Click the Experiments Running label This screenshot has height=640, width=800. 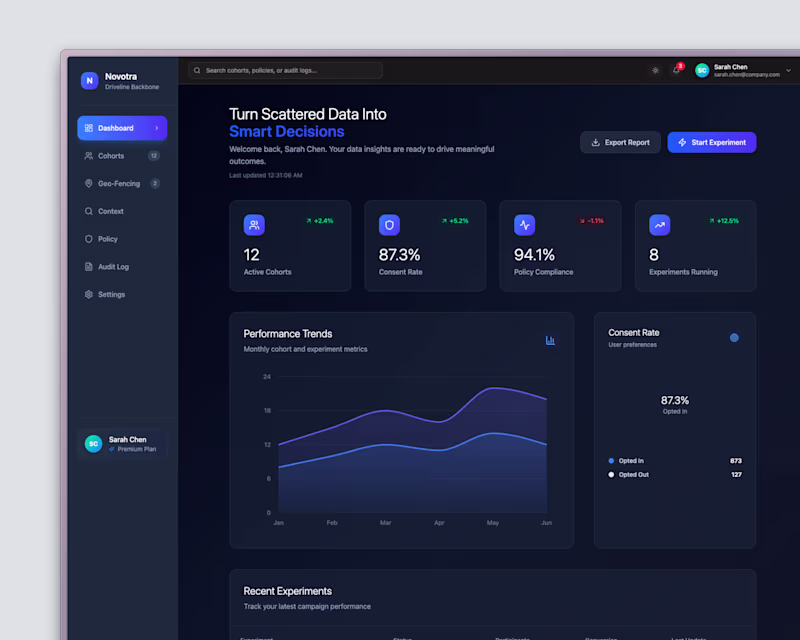(683, 272)
